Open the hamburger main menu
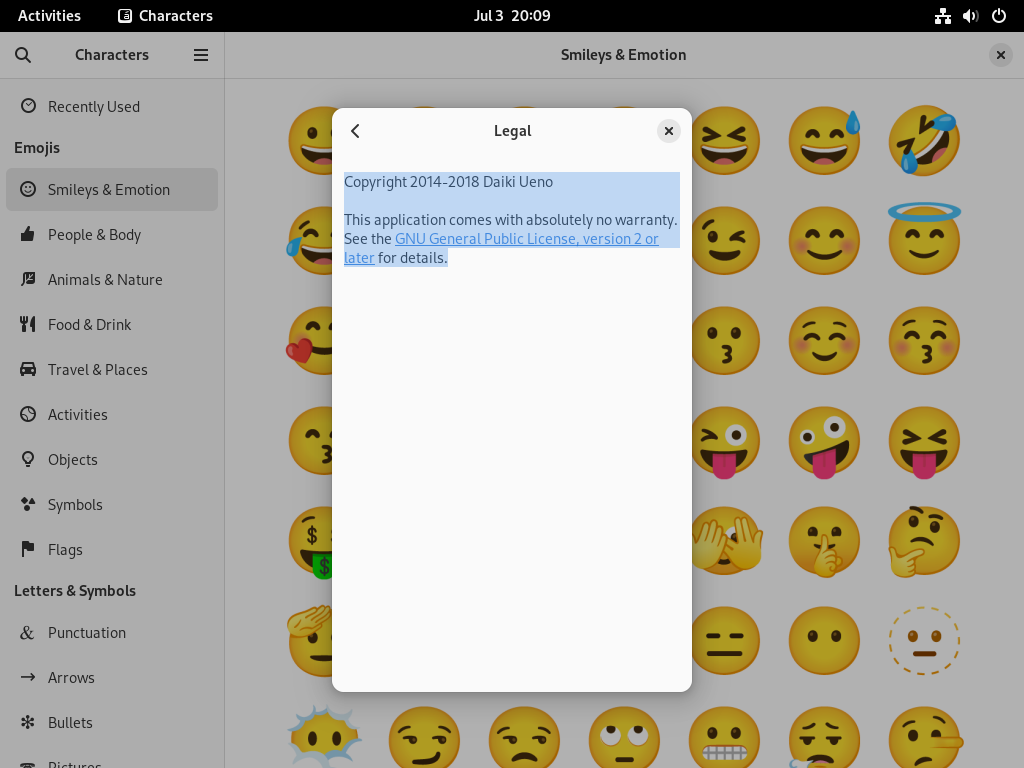The height and width of the screenshot is (768, 1024). [x=201, y=55]
